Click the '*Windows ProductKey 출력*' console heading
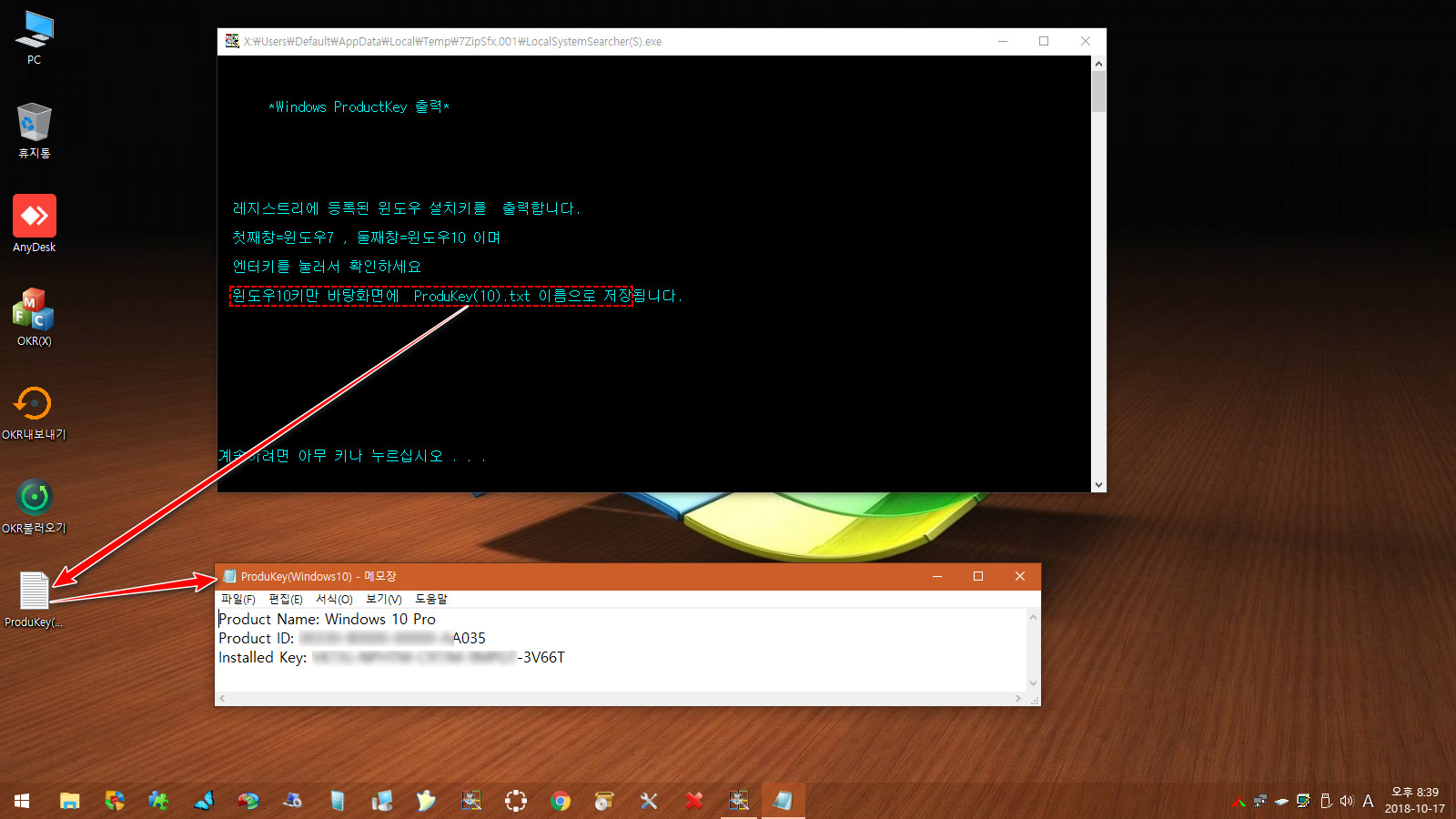Screen dimensions: 1456x819 359,106
